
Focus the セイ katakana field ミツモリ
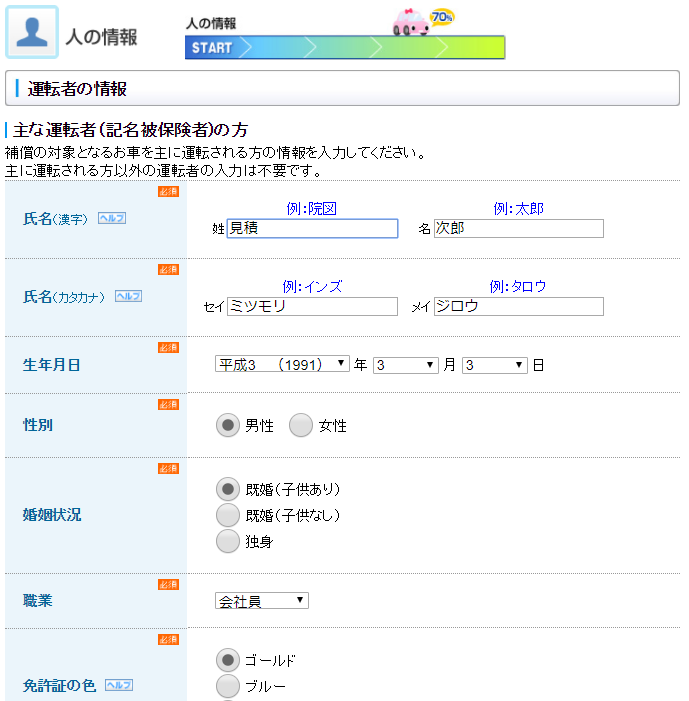pos(312,307)
